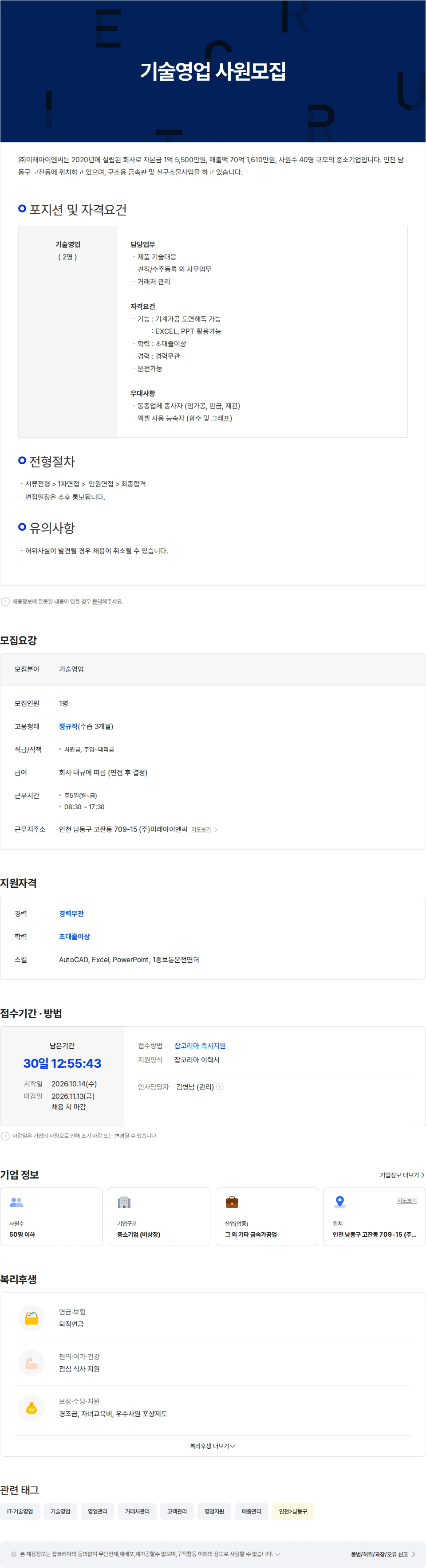Click the location pin icon in 위치 card
Viewport: 426px width, 1568px height.
pyautogui.click(x=340, y=1202)
